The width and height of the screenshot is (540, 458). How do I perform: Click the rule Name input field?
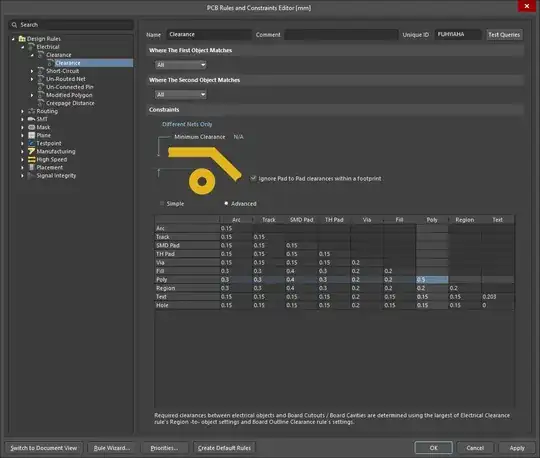coord(209,34)
